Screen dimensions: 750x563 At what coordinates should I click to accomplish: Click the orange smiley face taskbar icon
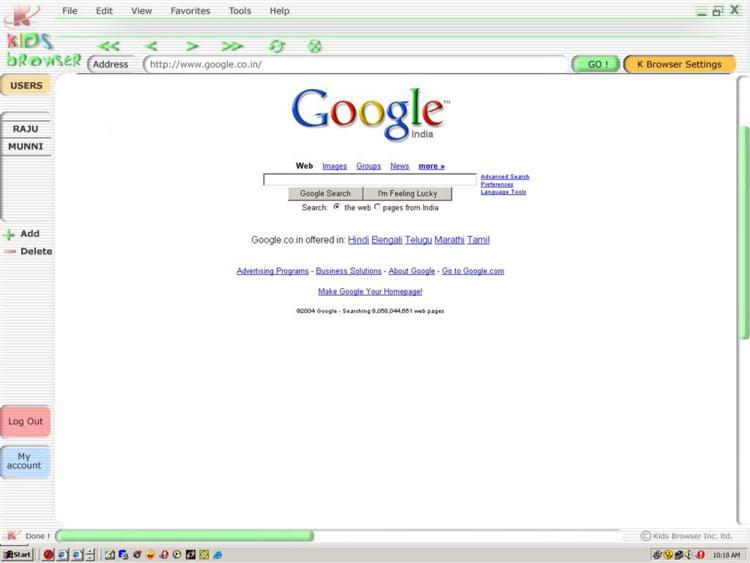[x=150, y=554]
